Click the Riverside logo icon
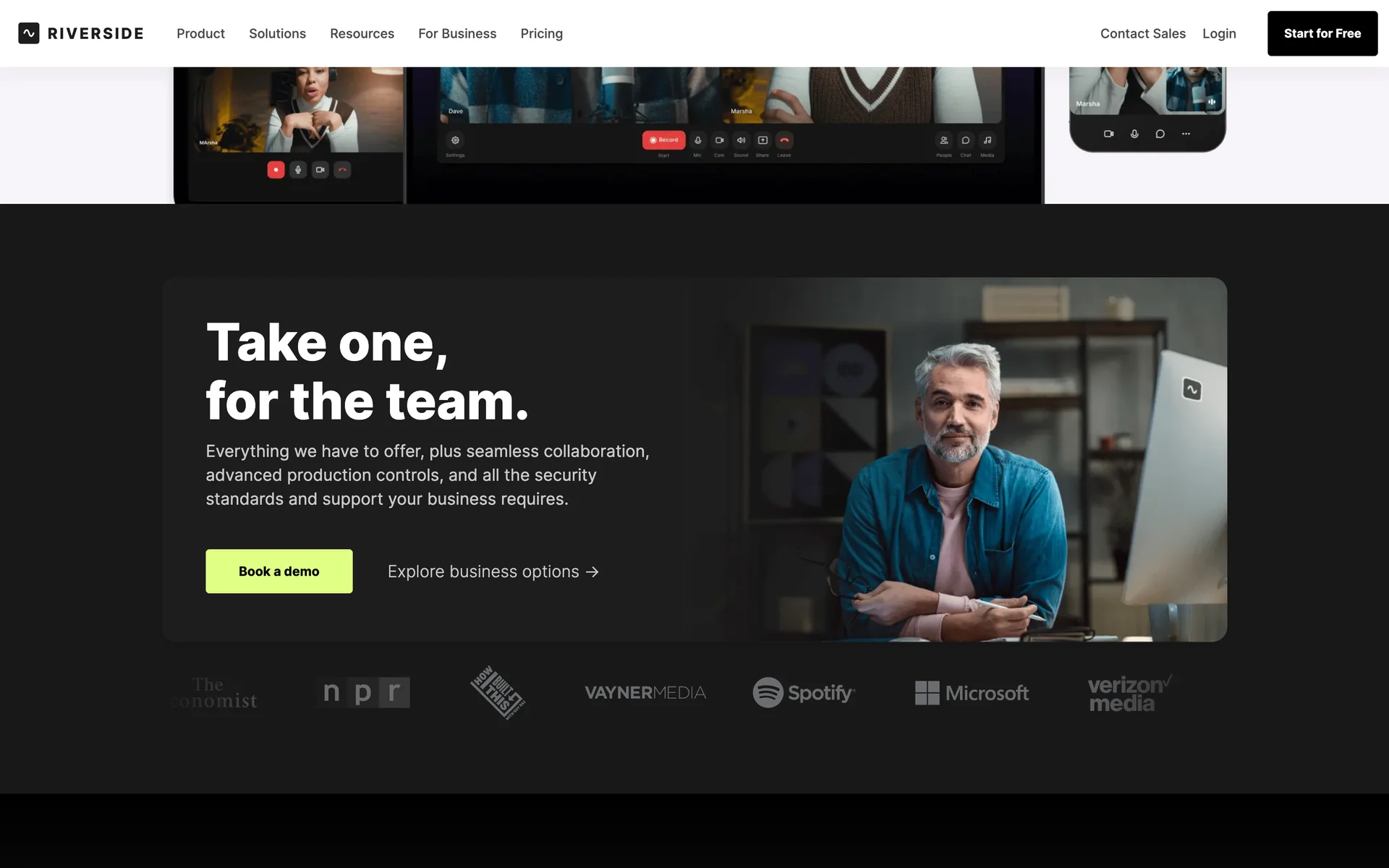The image size is (1389, 868). tap(29, 33)
